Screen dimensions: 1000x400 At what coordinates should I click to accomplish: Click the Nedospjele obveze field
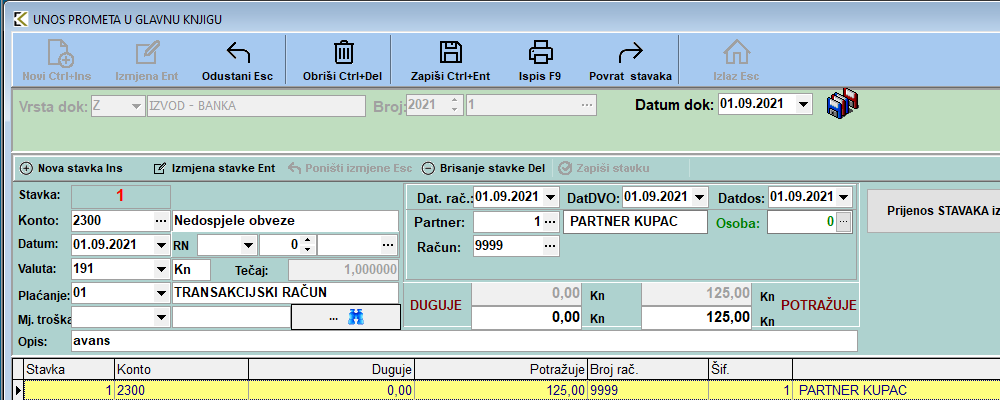pyautogui.click(x=285, y=221)
